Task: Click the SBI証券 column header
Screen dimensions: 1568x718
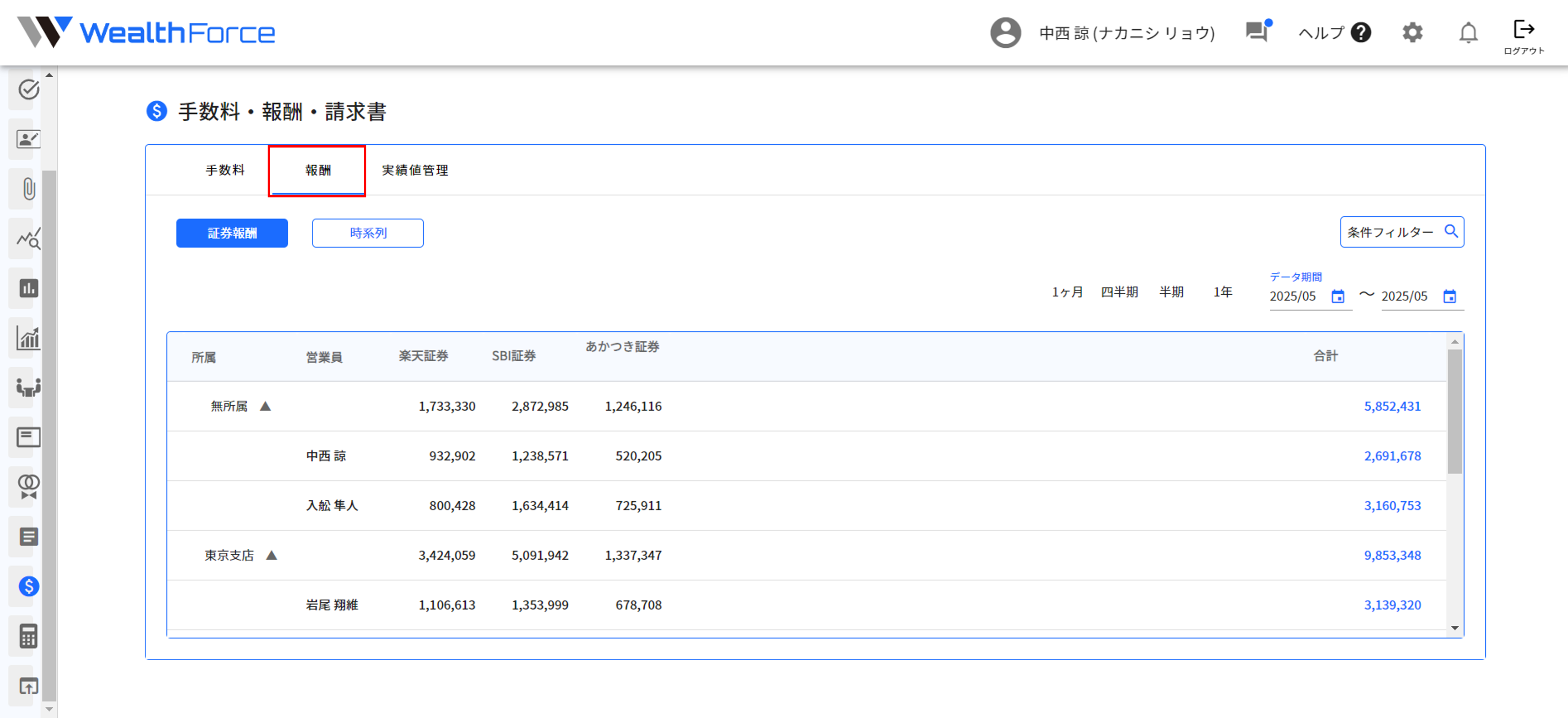Action: pos(514,357)
